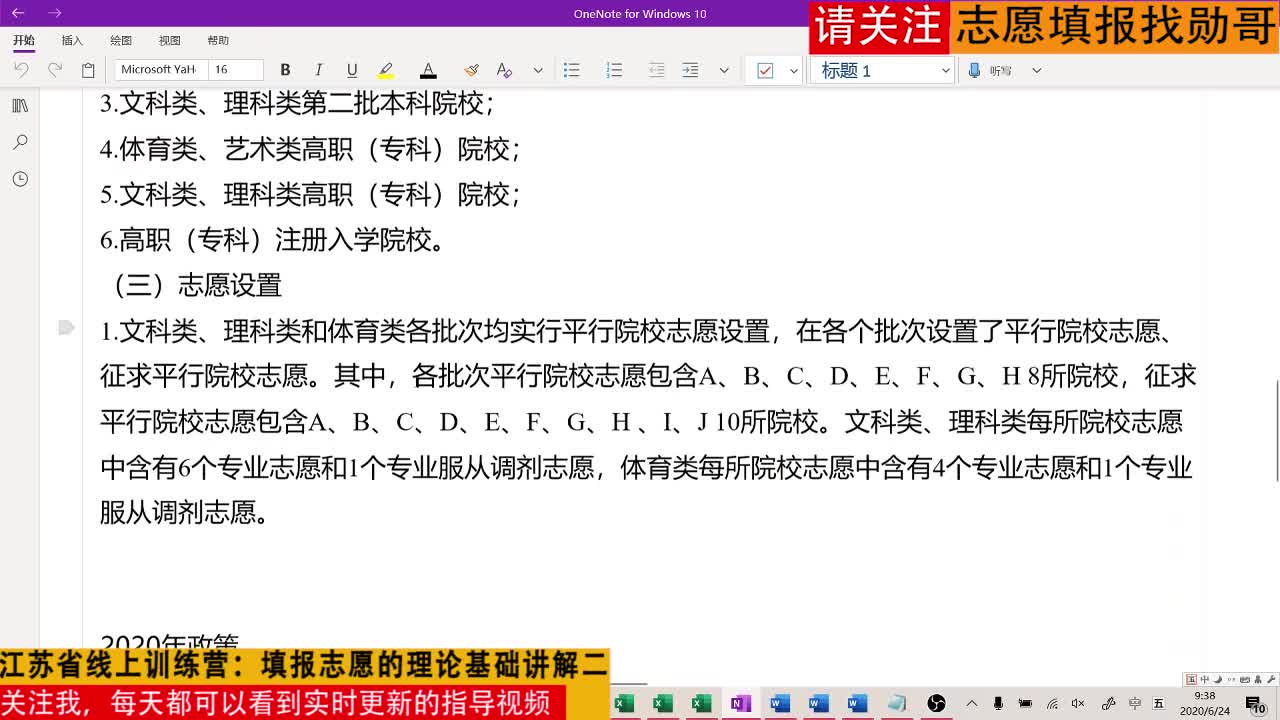Expand more font formatting options
Image resolution: width=1280 pixels, height=720 pixels.
[x=538, y=70]
